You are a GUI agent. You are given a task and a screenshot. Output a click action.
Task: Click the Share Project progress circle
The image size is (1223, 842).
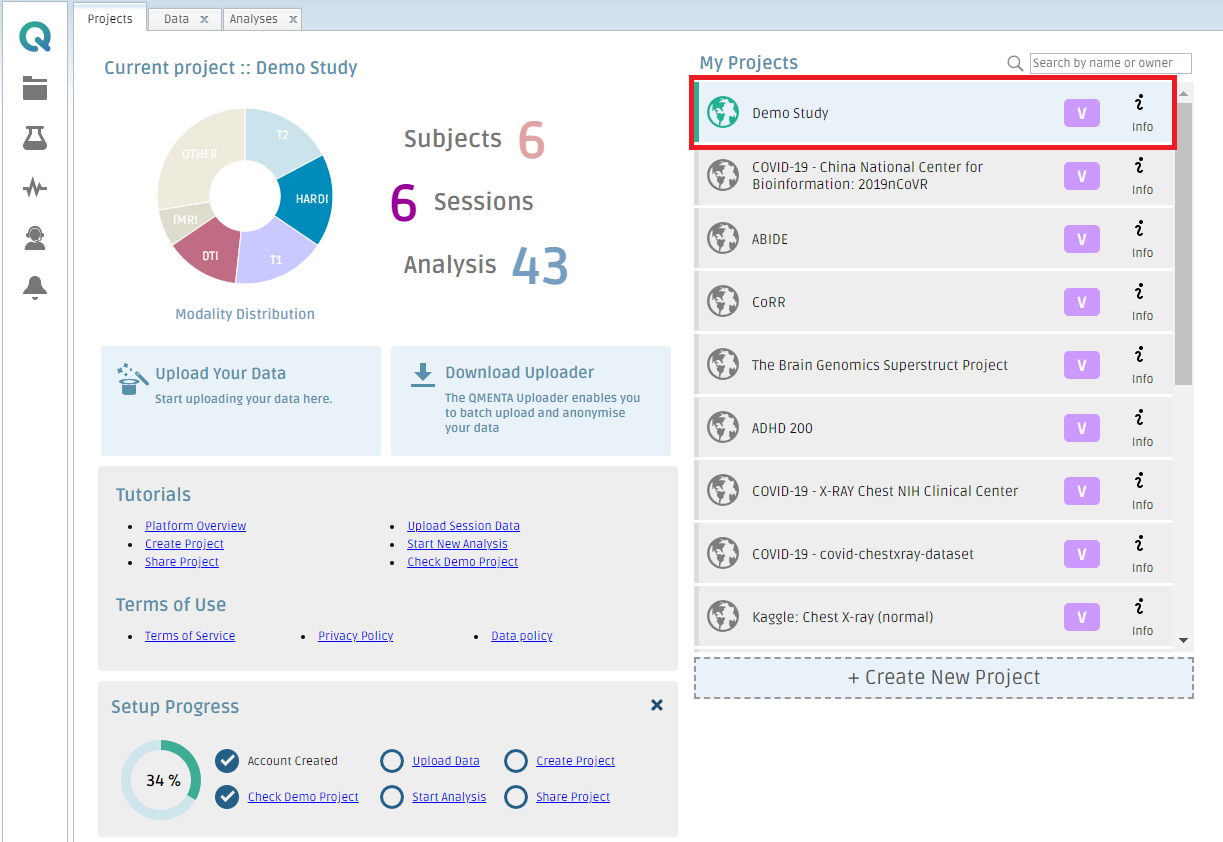point(516,797)
